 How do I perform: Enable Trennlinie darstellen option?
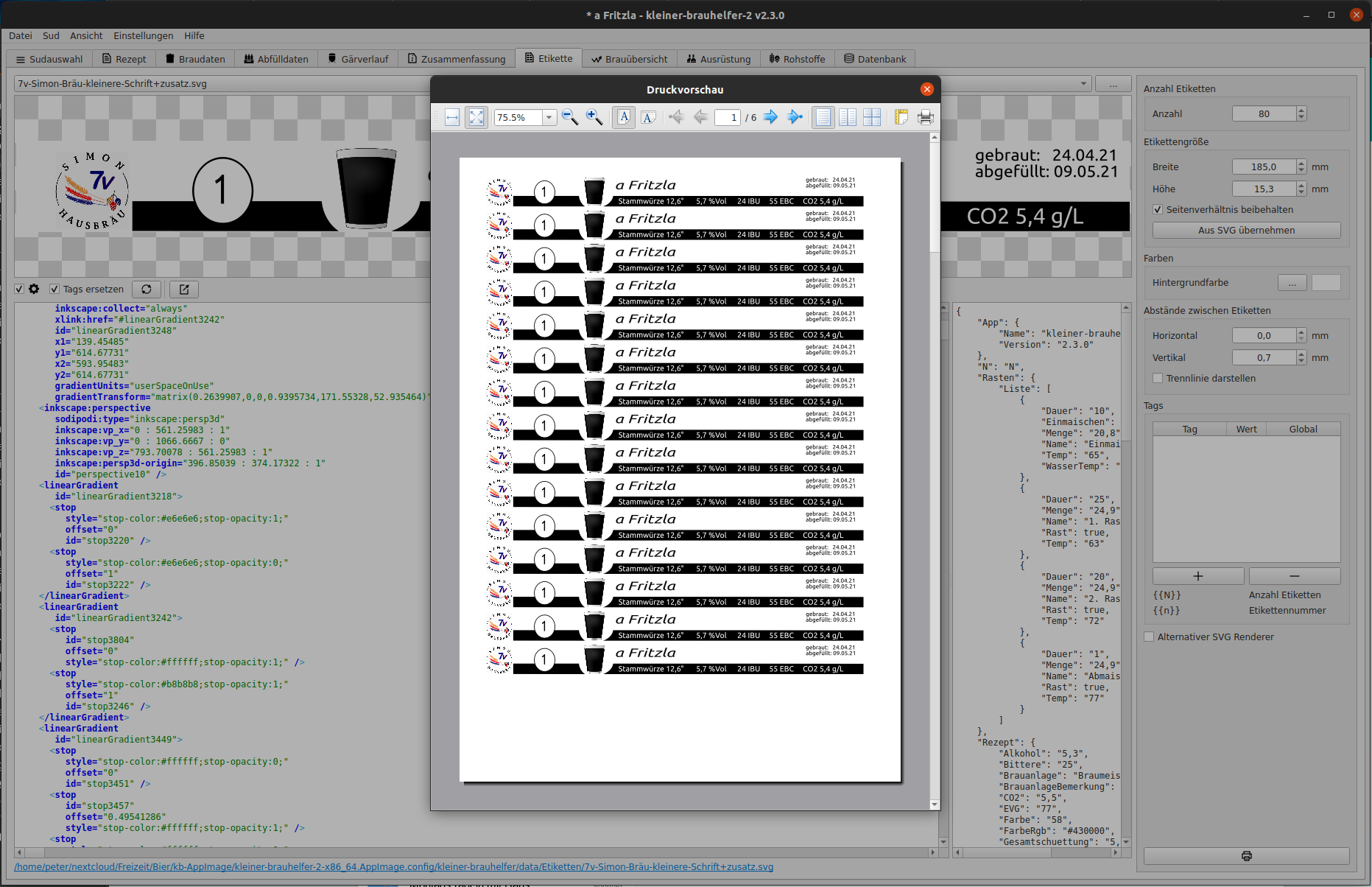click(x=1158, y=379)
